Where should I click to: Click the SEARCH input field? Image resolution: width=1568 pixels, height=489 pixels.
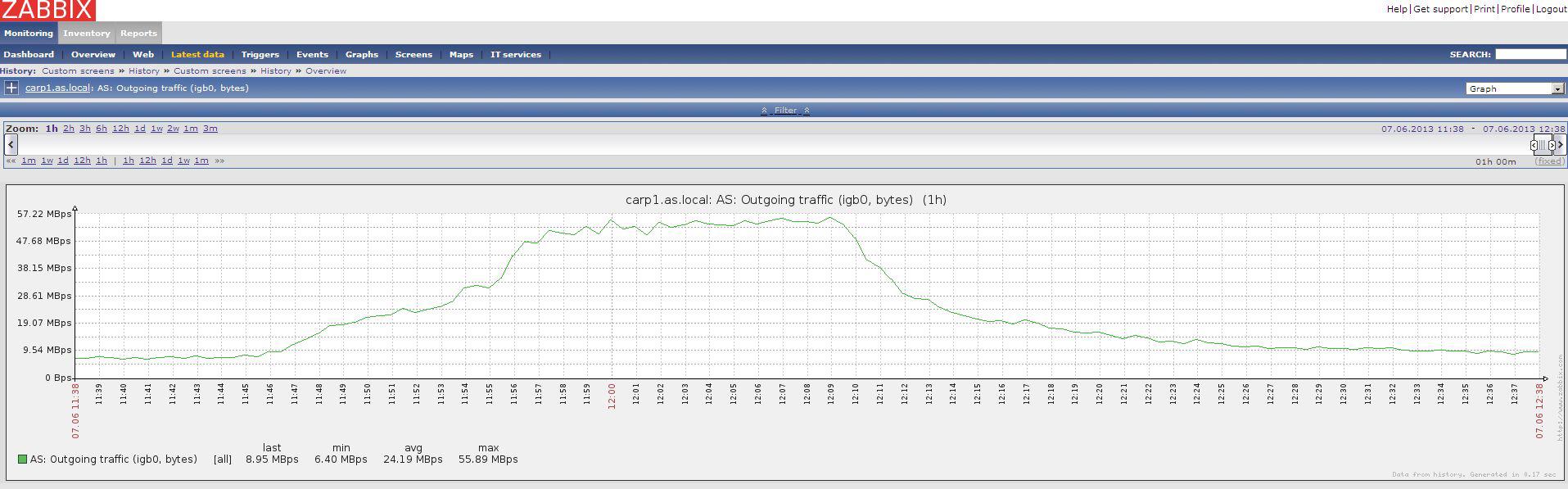point(1530,54)
